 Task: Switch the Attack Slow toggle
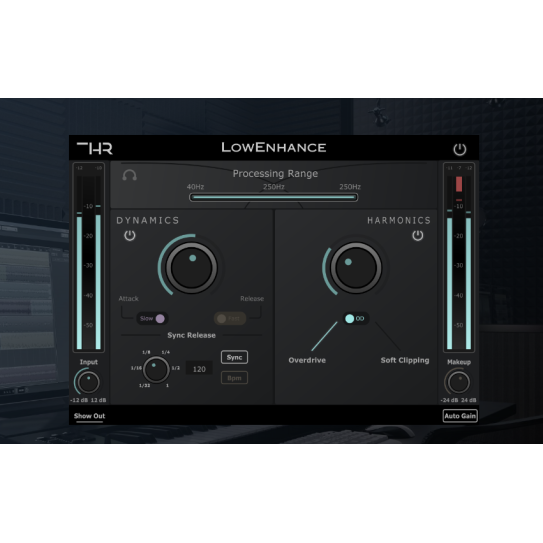152,318
